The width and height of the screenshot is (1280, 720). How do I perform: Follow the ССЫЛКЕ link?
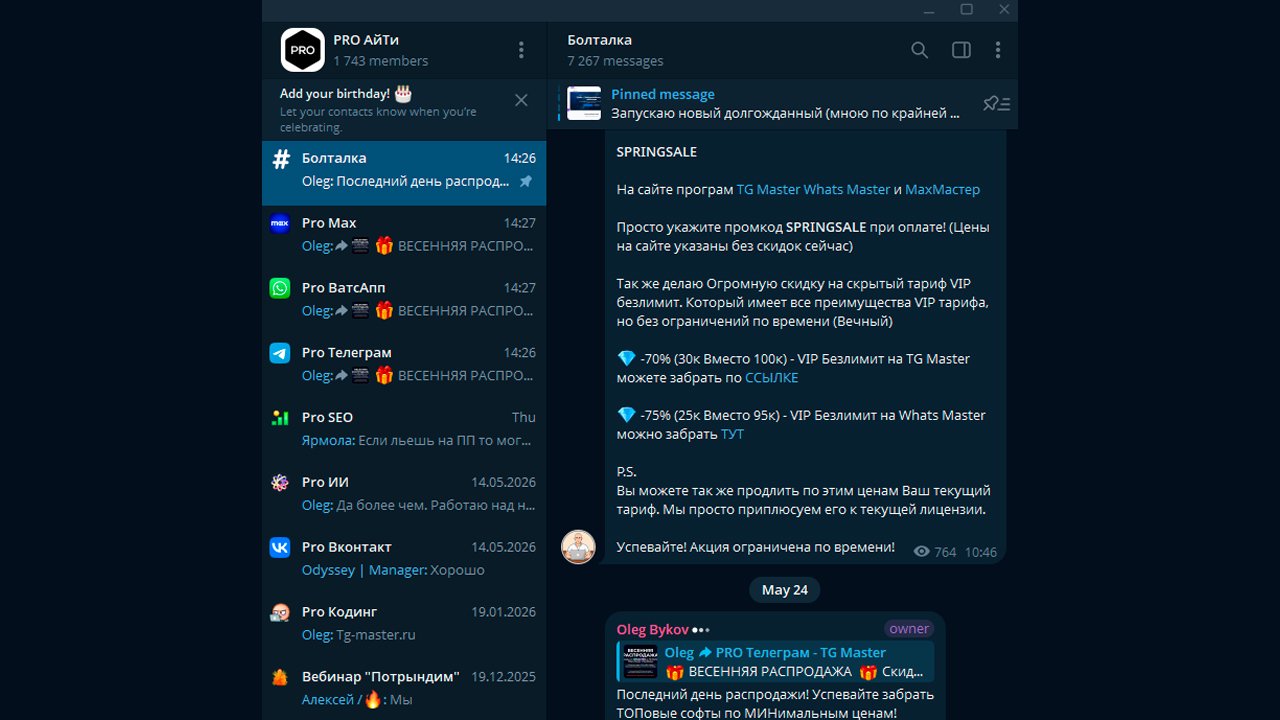tap(772, 378)
